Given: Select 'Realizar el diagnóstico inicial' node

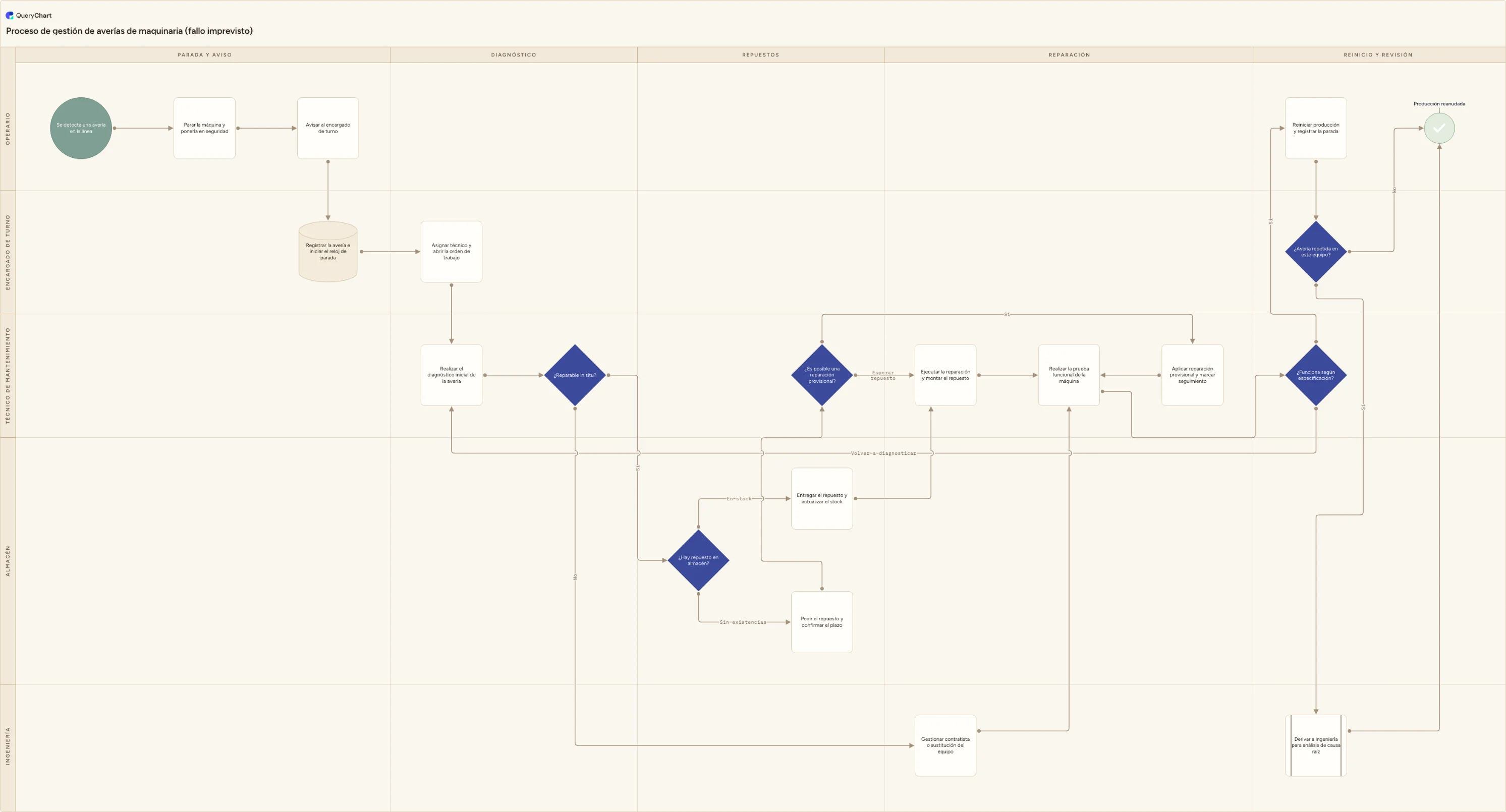Looking at the screenshot, I should point(452,375).
